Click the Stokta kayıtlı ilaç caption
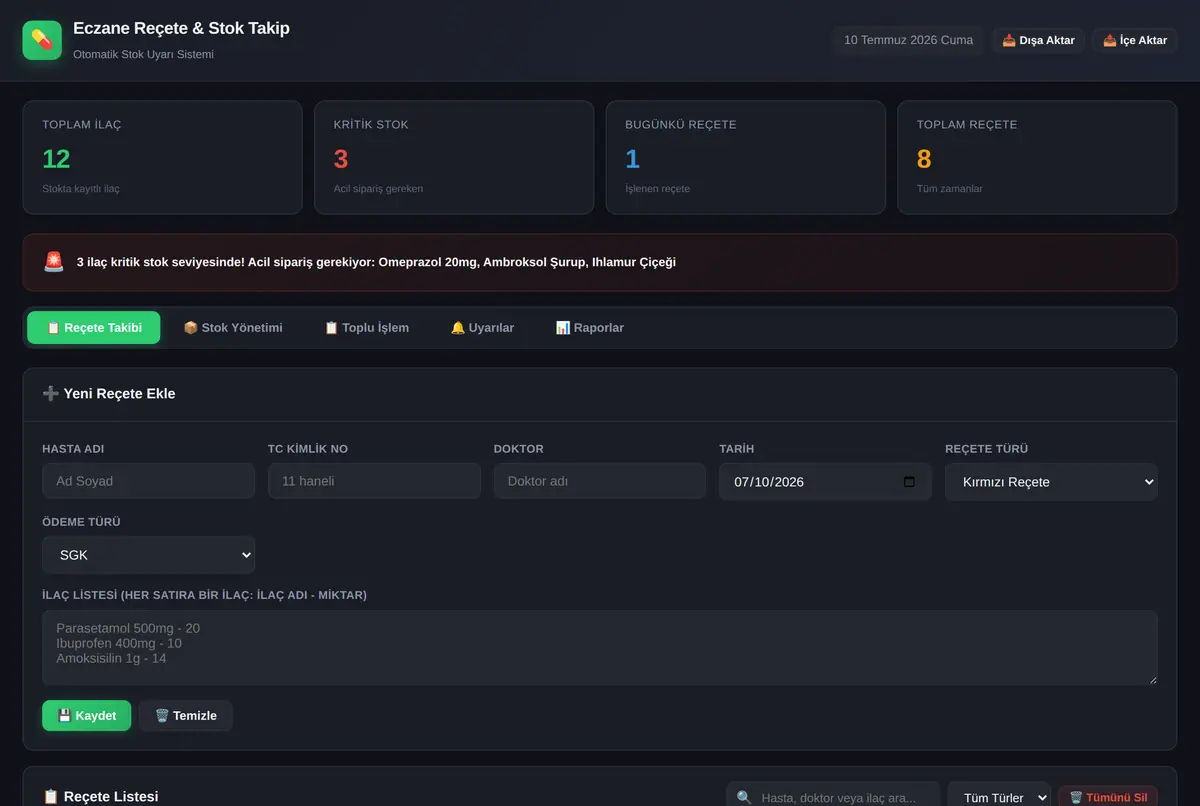Viewport: 1200px width, 806px height. coord(81,188)
